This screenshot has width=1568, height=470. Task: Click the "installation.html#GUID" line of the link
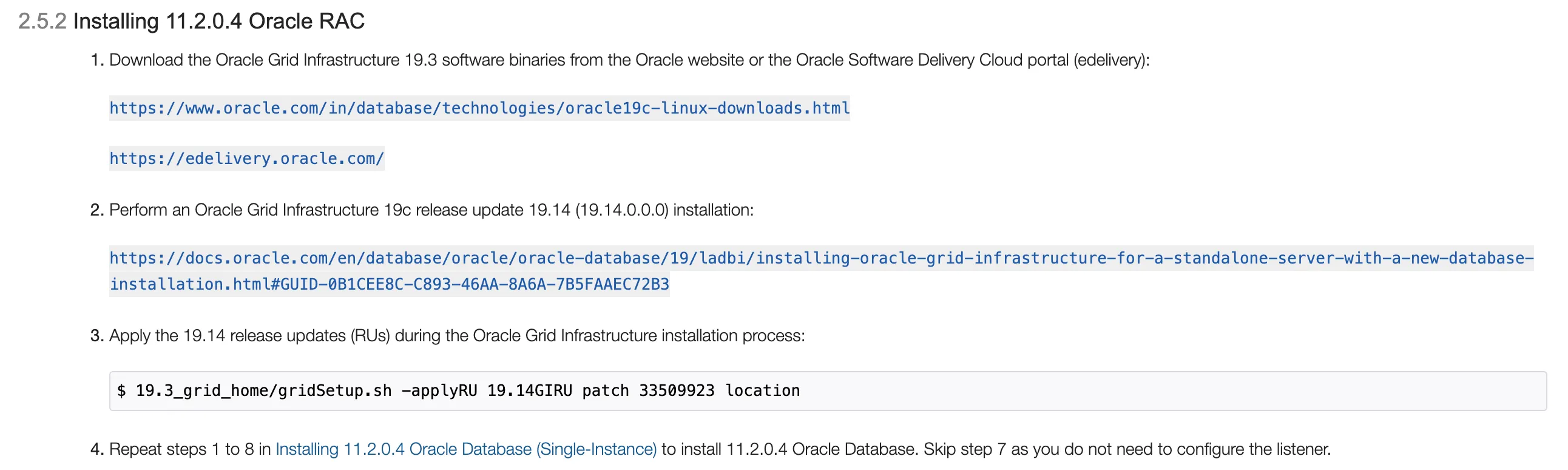coord(390,284)
